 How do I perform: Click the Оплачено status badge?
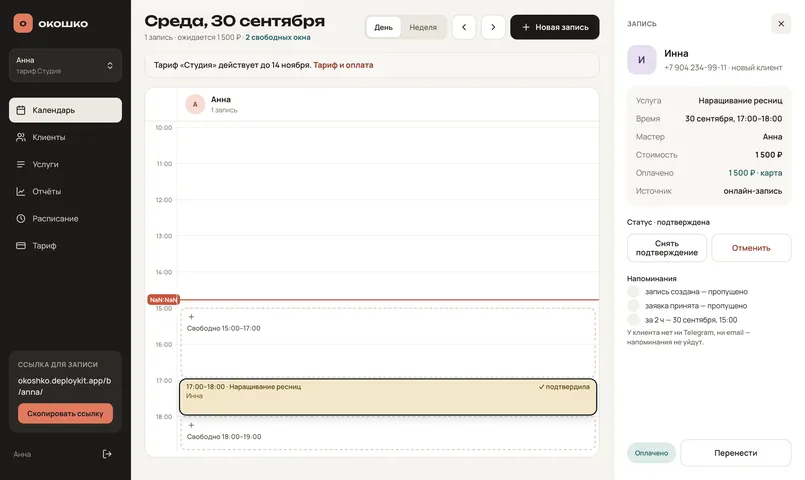tap(651, 453)
